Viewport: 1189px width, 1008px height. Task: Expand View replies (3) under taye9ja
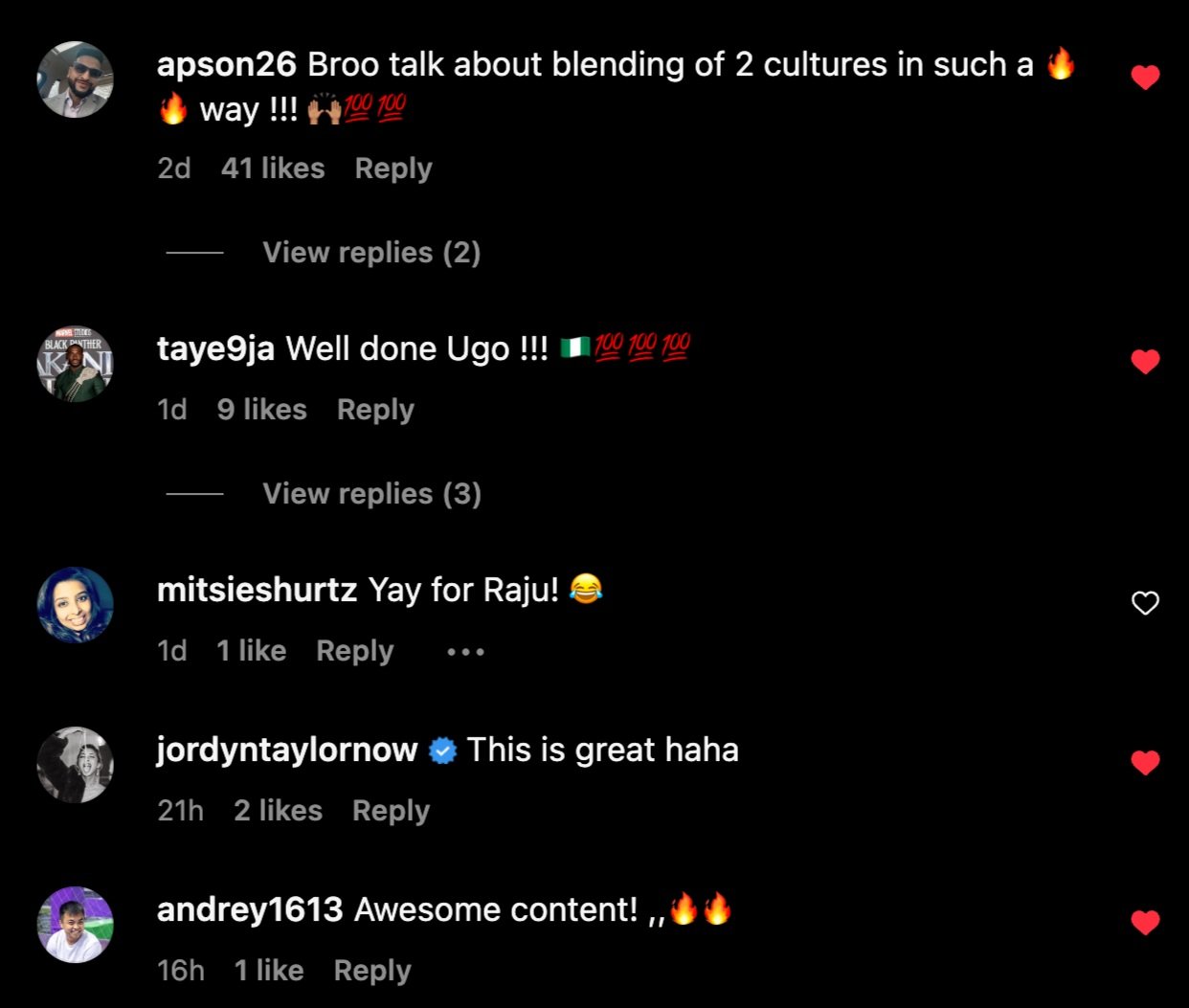pyautogui.click(x=371, y=494)
